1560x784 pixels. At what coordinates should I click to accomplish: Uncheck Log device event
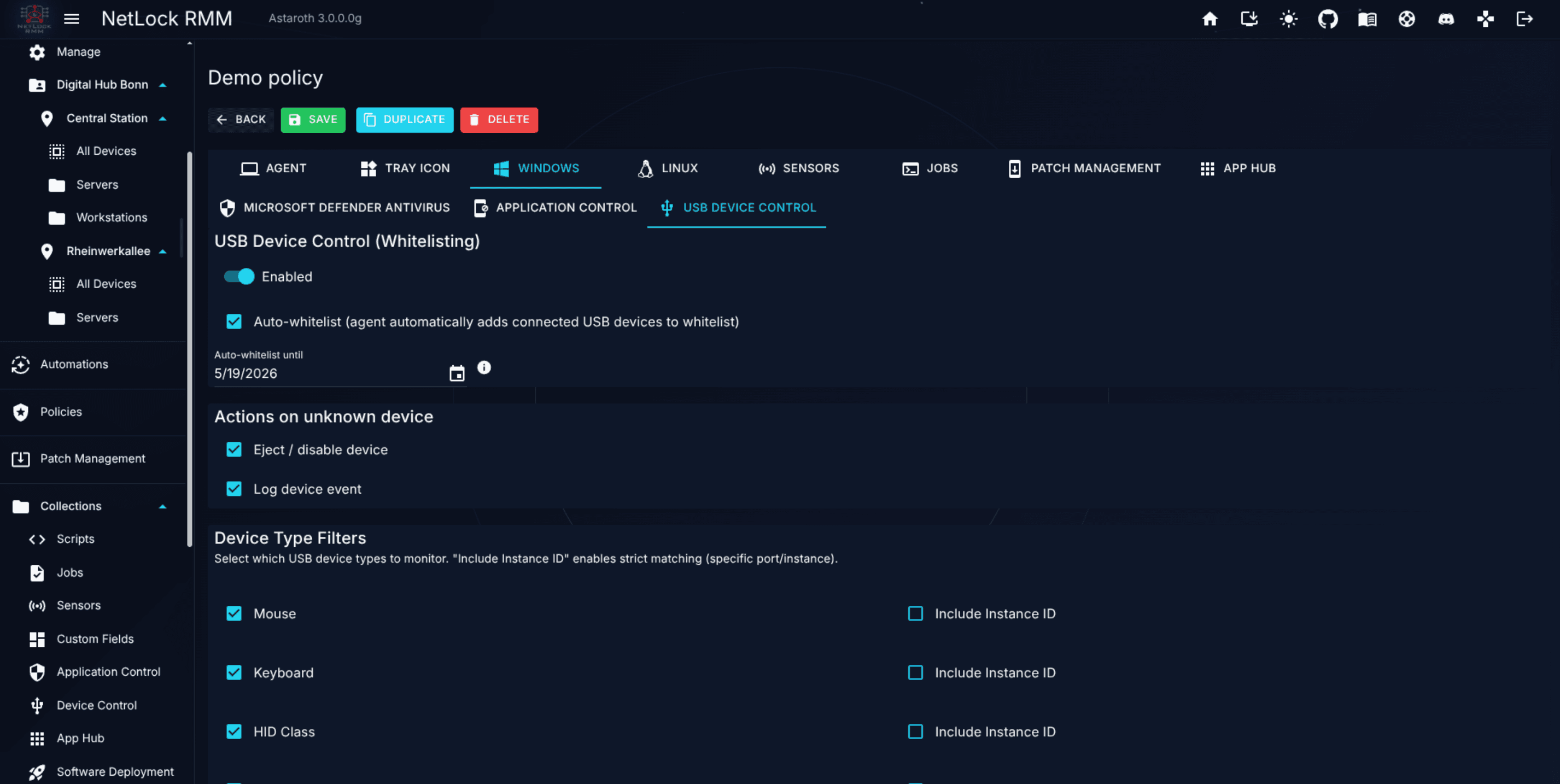(234, 489)
